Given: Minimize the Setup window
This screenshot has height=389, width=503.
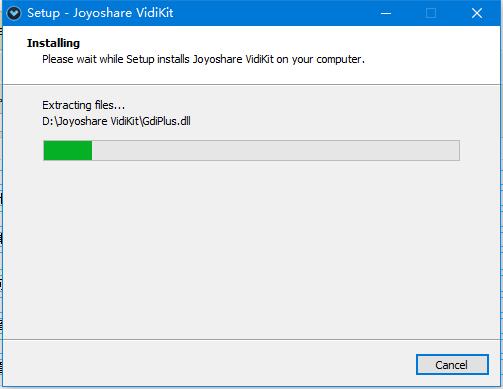Looking at the screenshot, I should click(386, 13).
